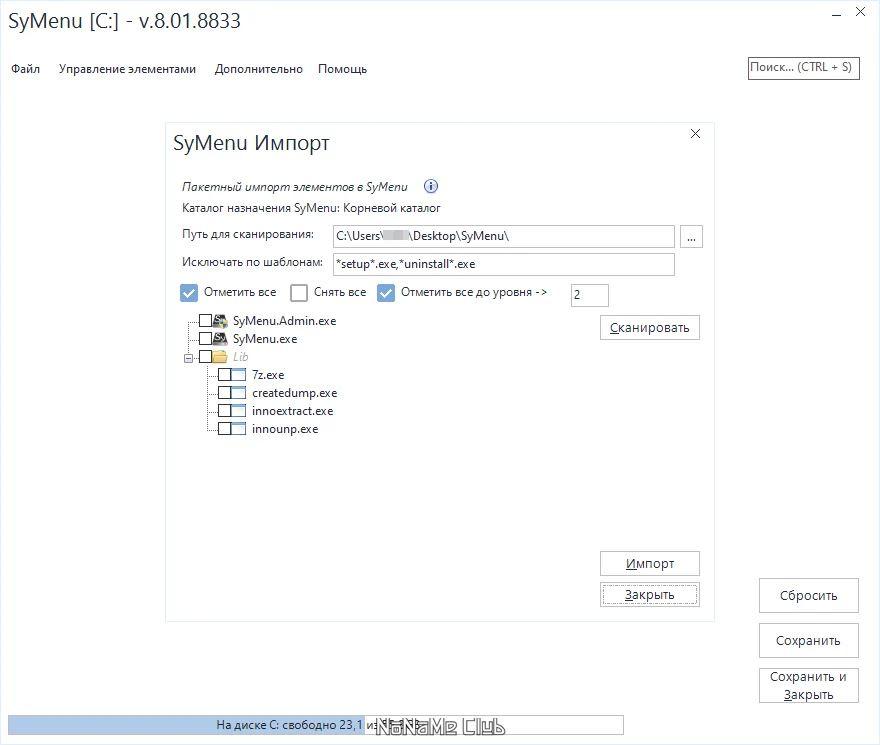Select the createdump.exe tree row

pos(295,393)
